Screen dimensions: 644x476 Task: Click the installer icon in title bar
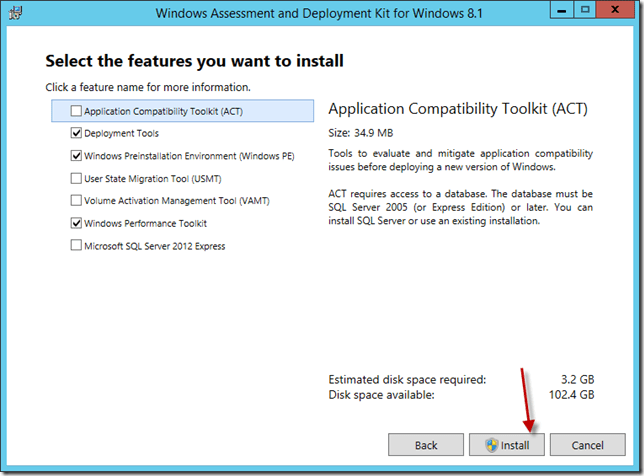pyautogui.click(x=15, y=14)
